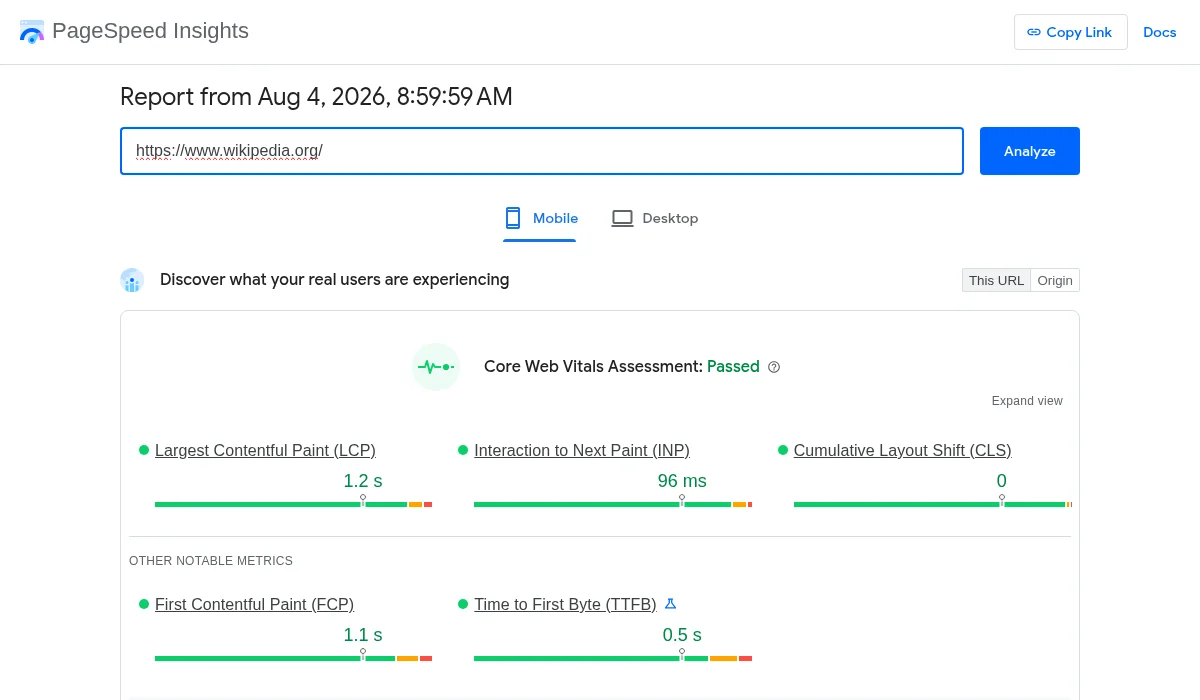
Task: Click the LCP distribution bar marker
Action: [x=363, y=501]
